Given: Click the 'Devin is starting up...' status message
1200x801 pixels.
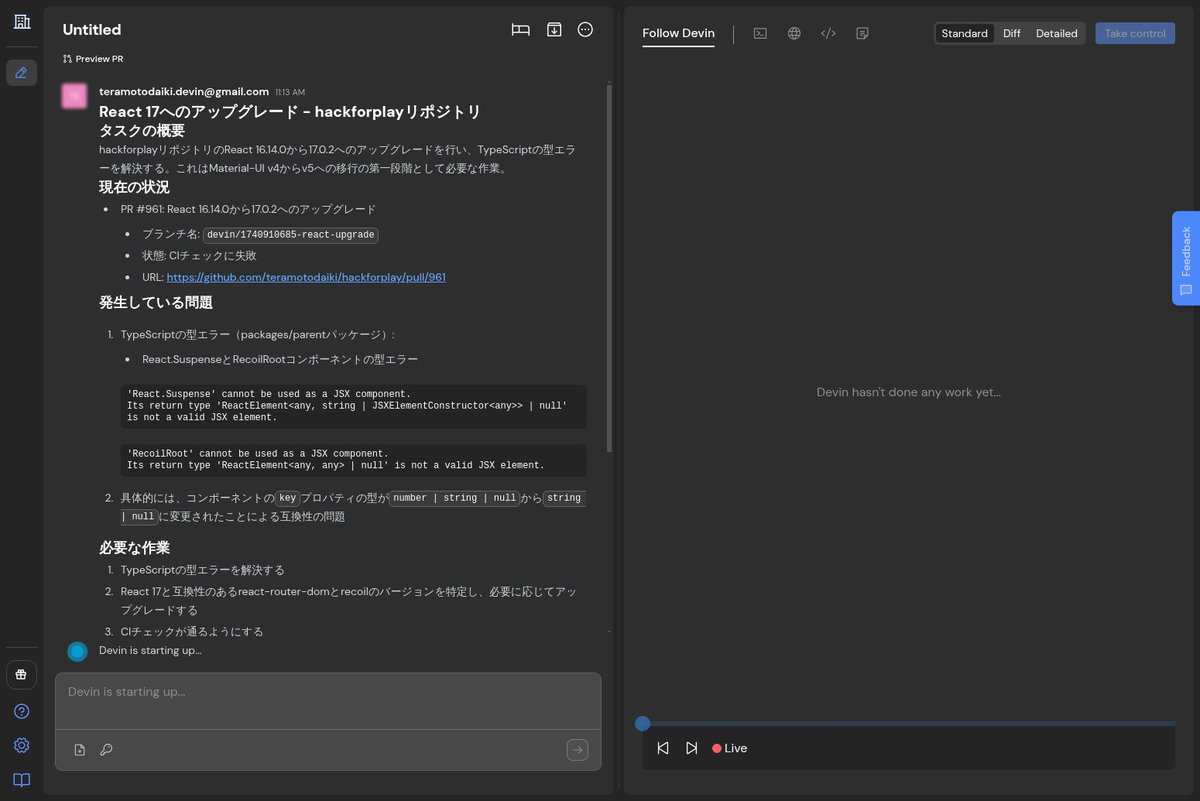Looking at the screenshot, I should 150,650.
